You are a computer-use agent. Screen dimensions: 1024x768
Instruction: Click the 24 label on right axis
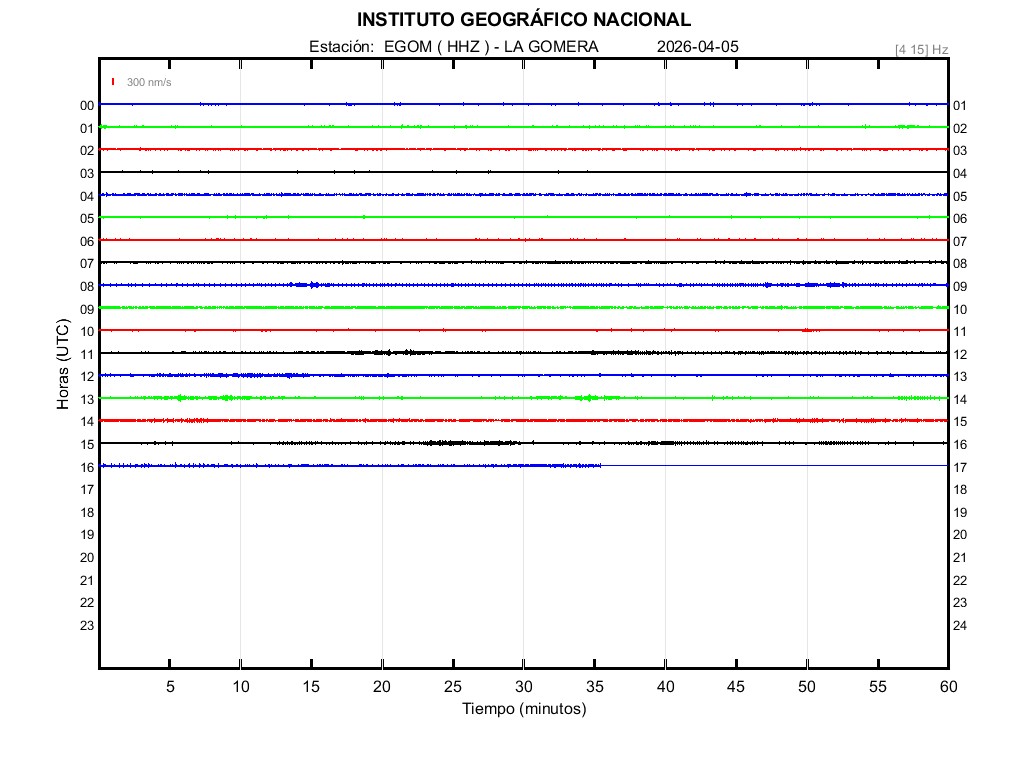pyautogui.click(x=959, y=625)
